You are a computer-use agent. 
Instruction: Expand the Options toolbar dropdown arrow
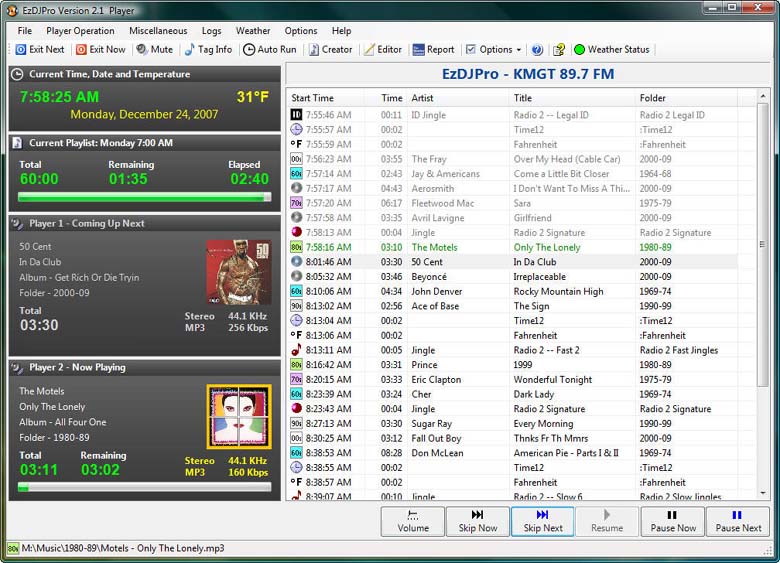(518, 50)
